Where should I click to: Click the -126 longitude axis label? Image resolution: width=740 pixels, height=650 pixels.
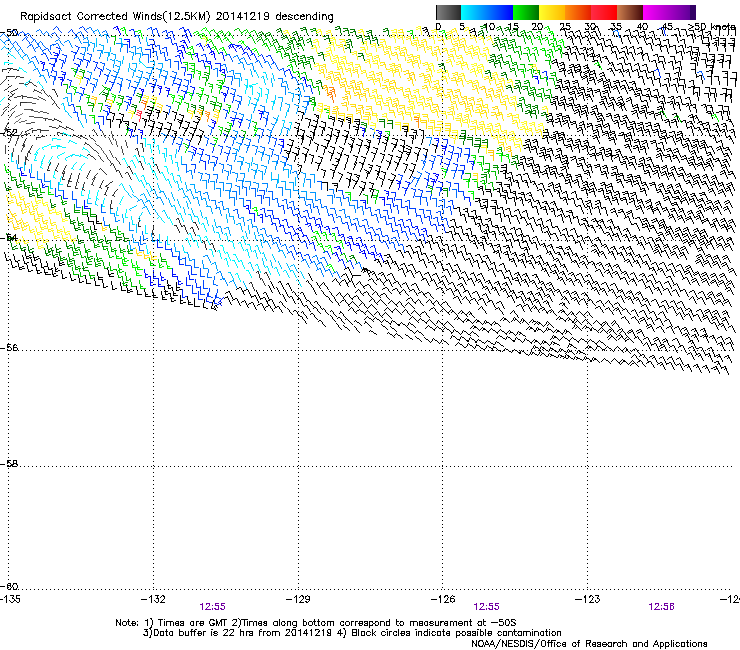click(x=443, y=599)
